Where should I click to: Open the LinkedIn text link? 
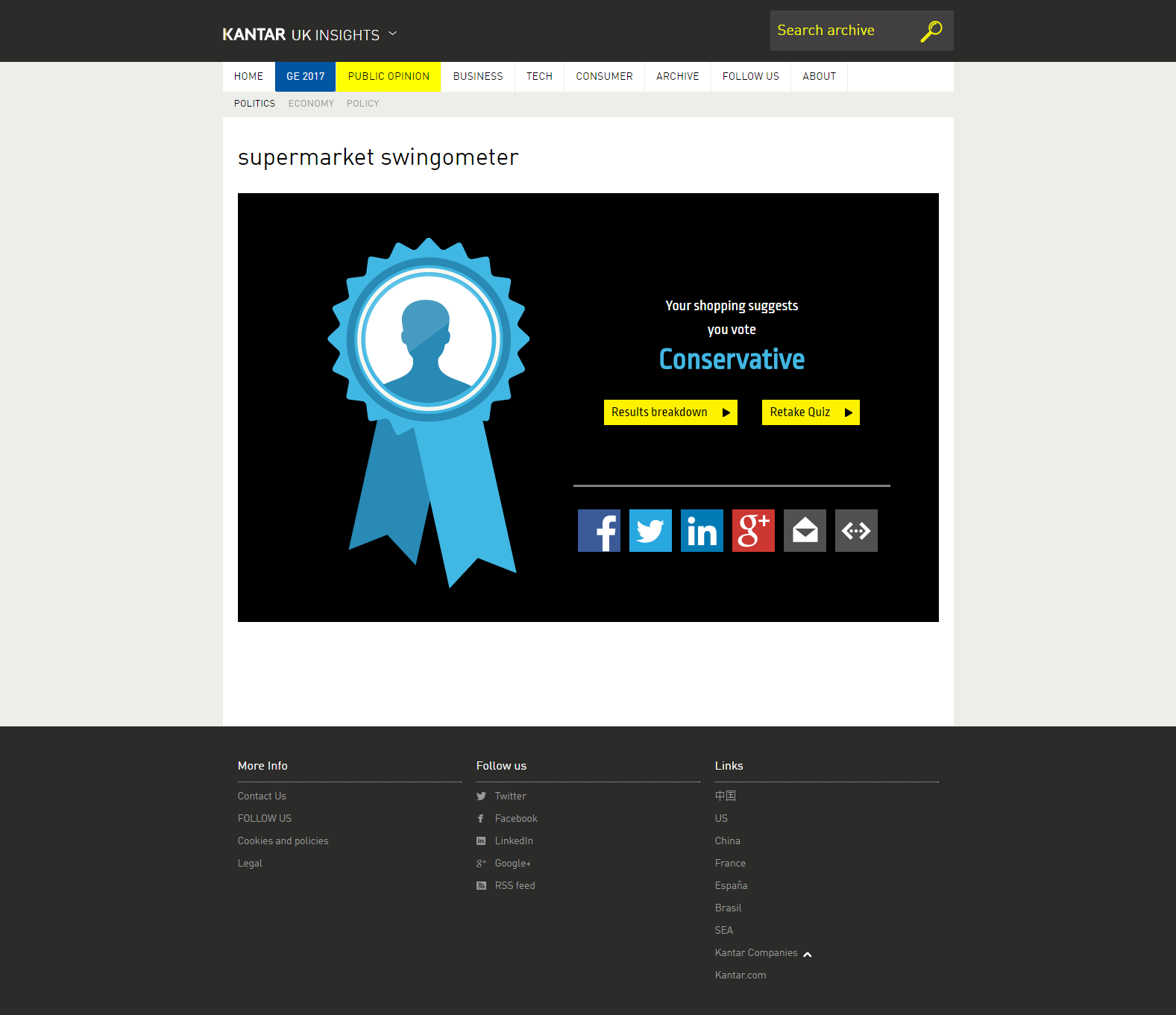pos(514,841)
